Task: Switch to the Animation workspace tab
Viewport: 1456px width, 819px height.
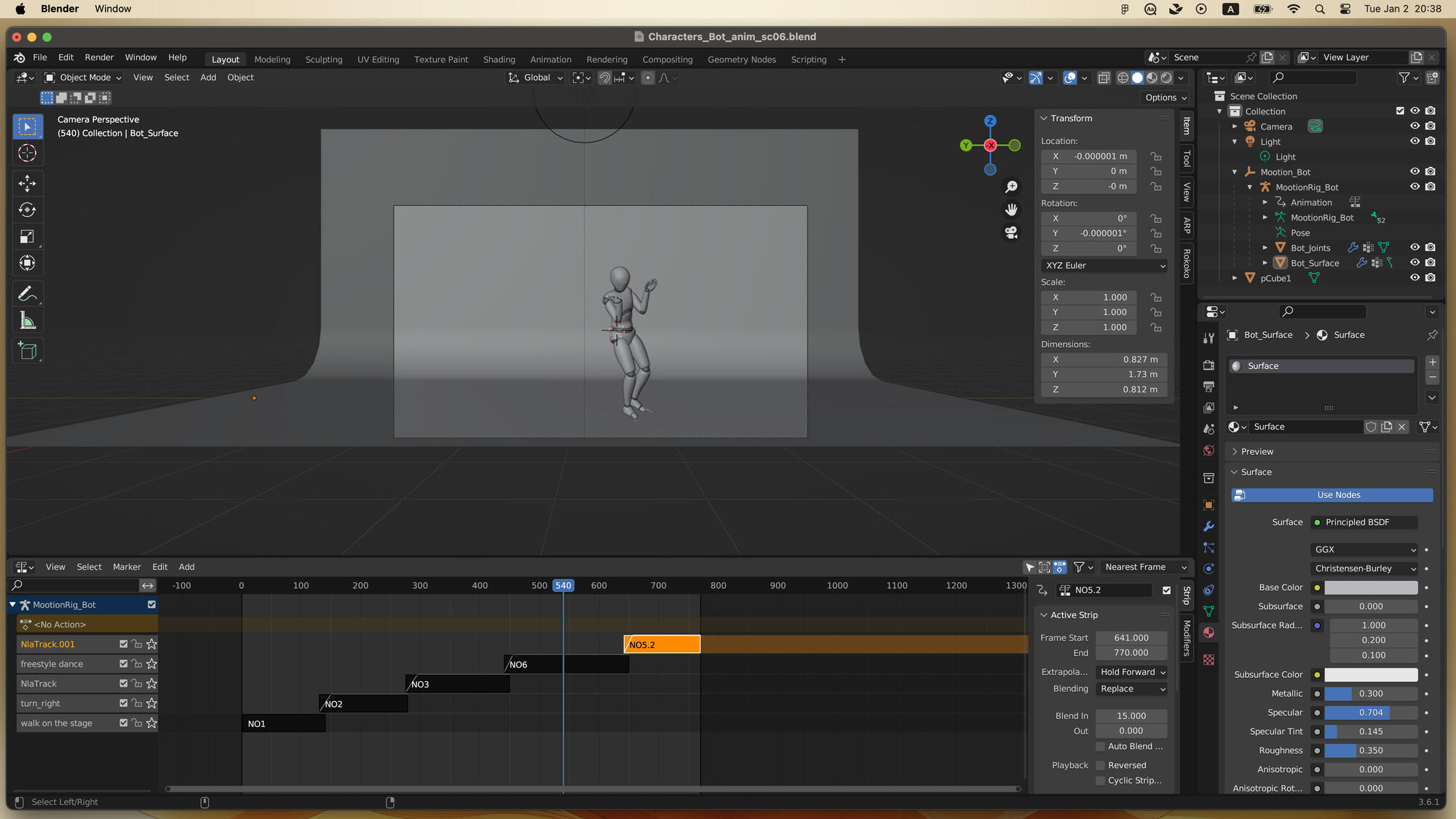Action: (x=550, y=60)
